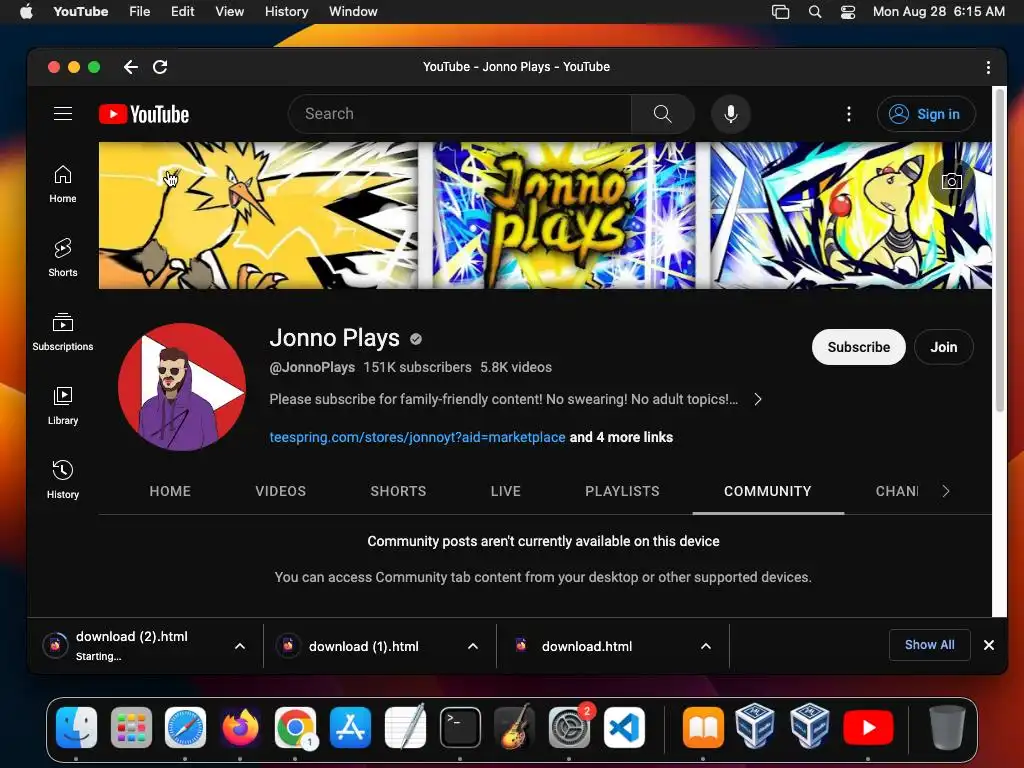1024x768 pixels.
Task: Open the History menu in menu bar
Action: tap(286, 12)
